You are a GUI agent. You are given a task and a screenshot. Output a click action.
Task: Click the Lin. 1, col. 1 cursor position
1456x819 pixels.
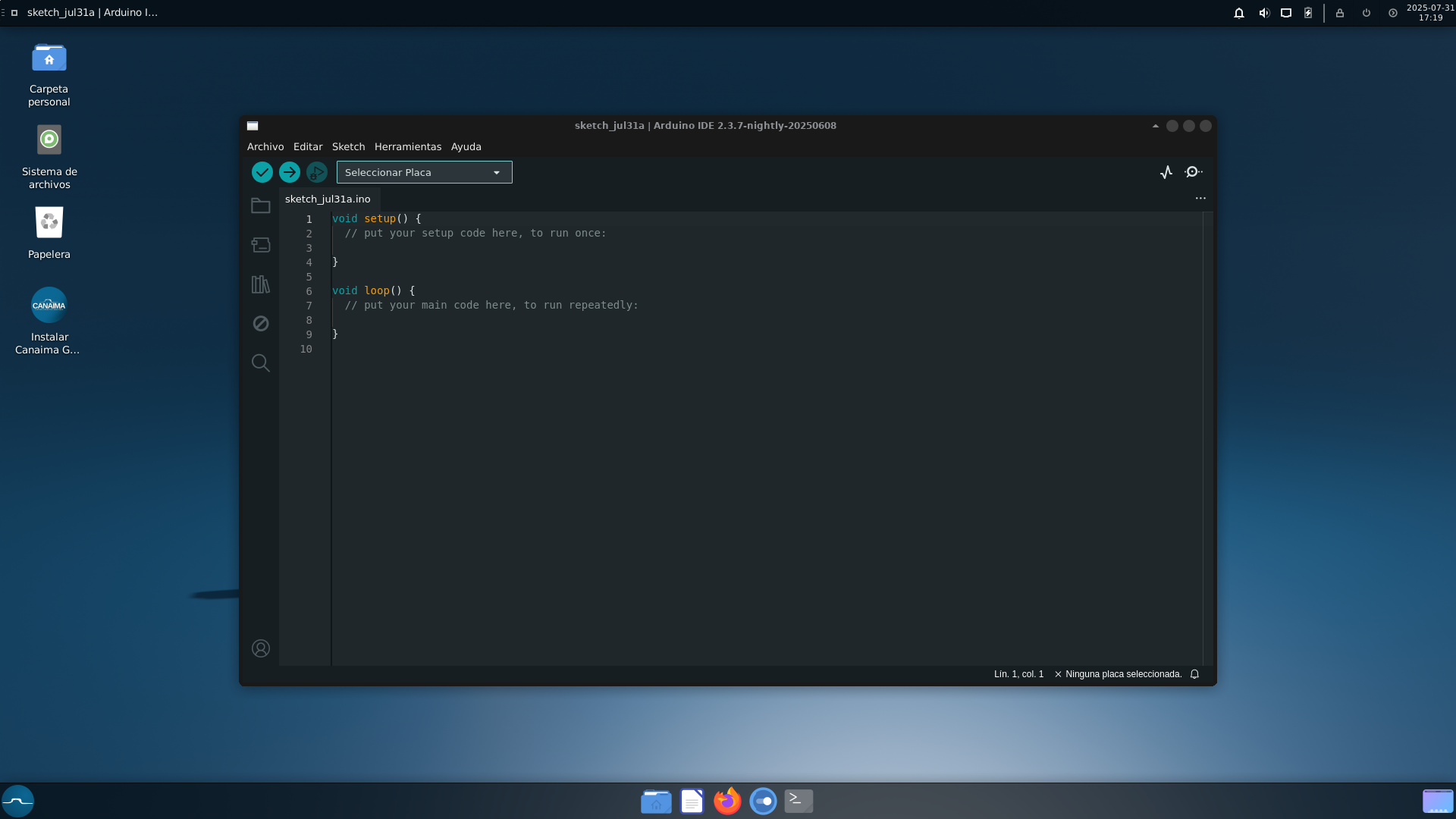1018,674
